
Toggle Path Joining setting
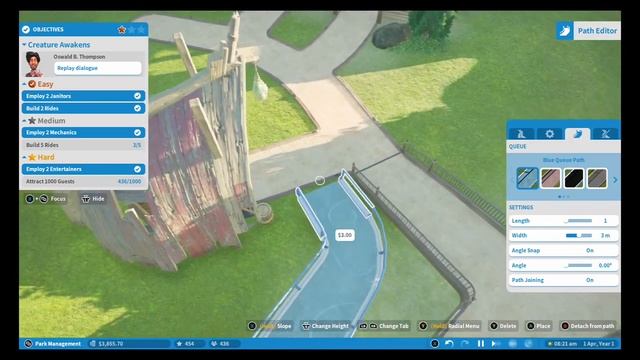point(564,280)
